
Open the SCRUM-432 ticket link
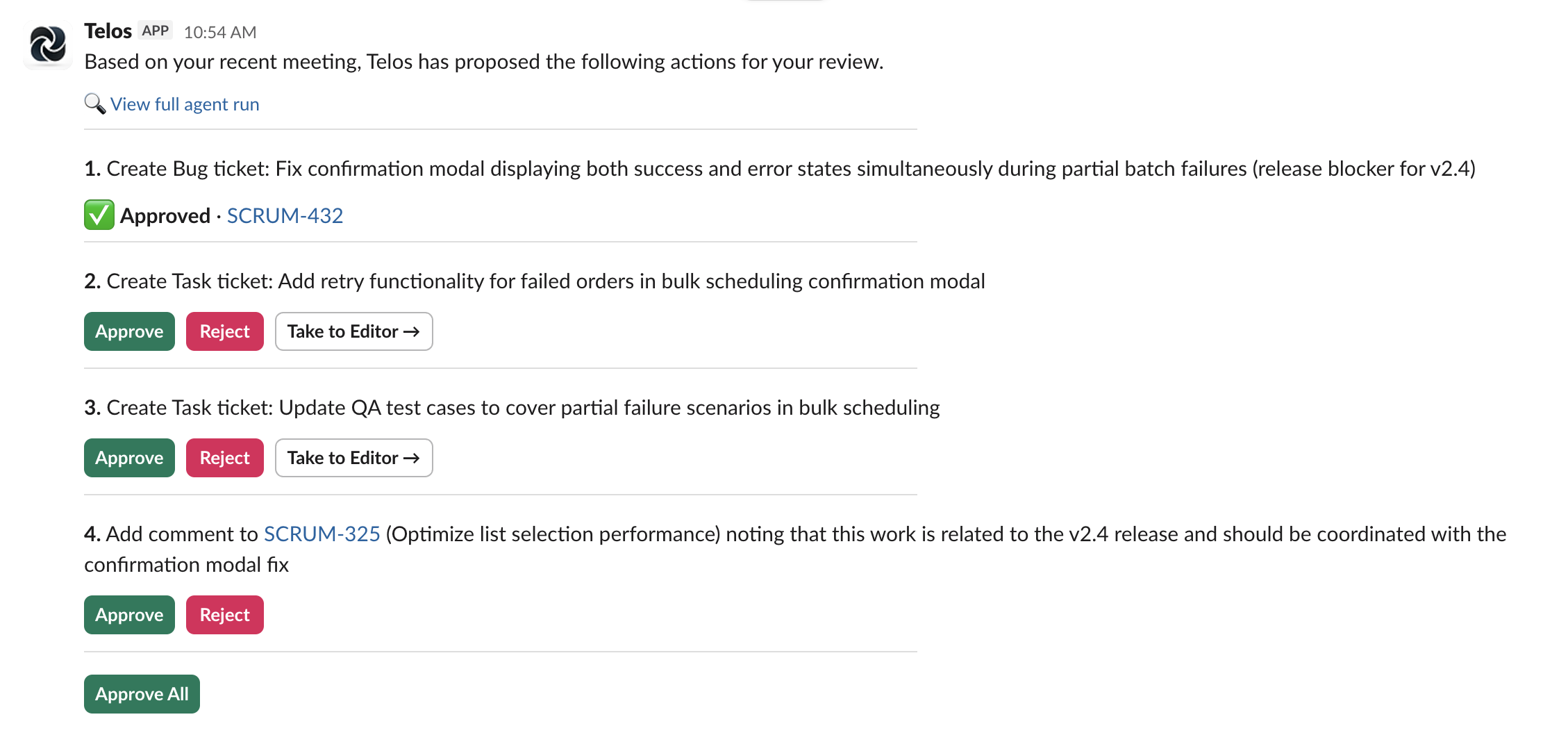pyautogui.click(x=285, y=216)
